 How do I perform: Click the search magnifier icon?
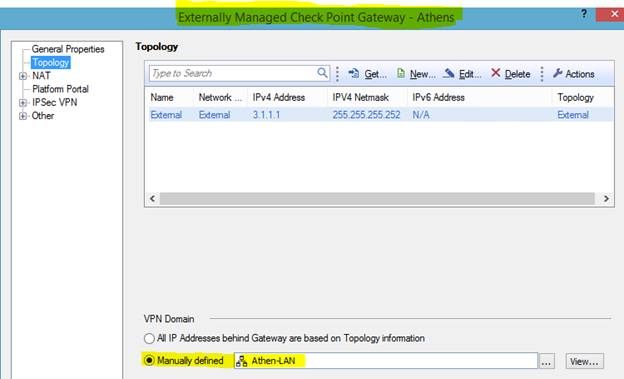tap(322, 73)
